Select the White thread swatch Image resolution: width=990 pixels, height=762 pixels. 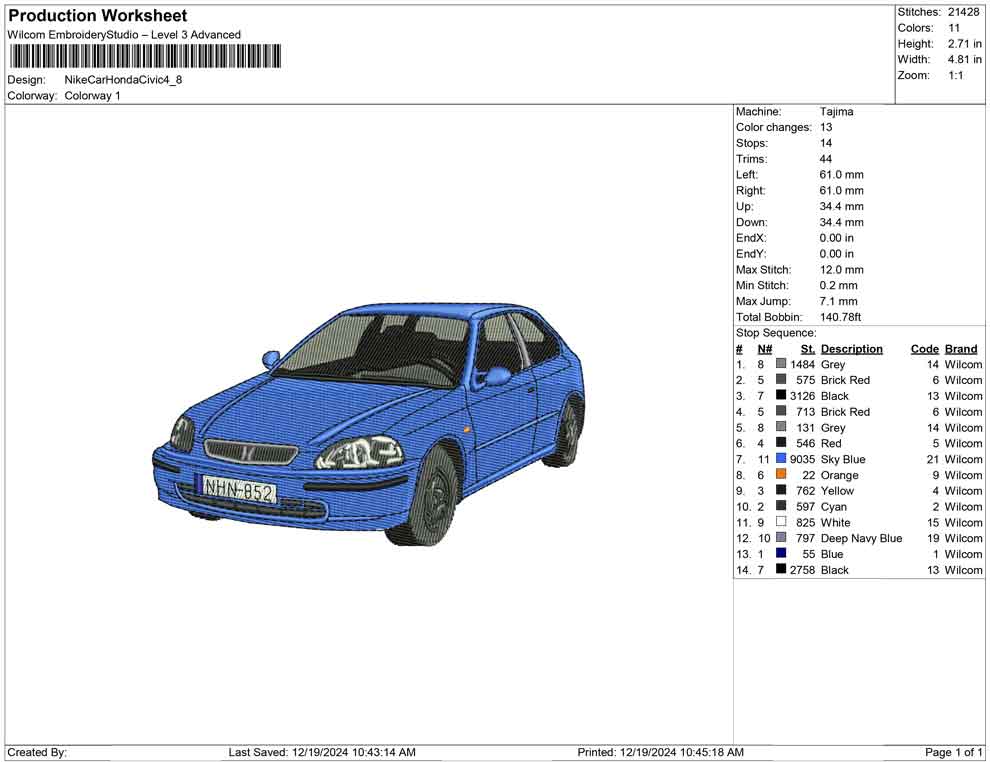click(778, 522)
